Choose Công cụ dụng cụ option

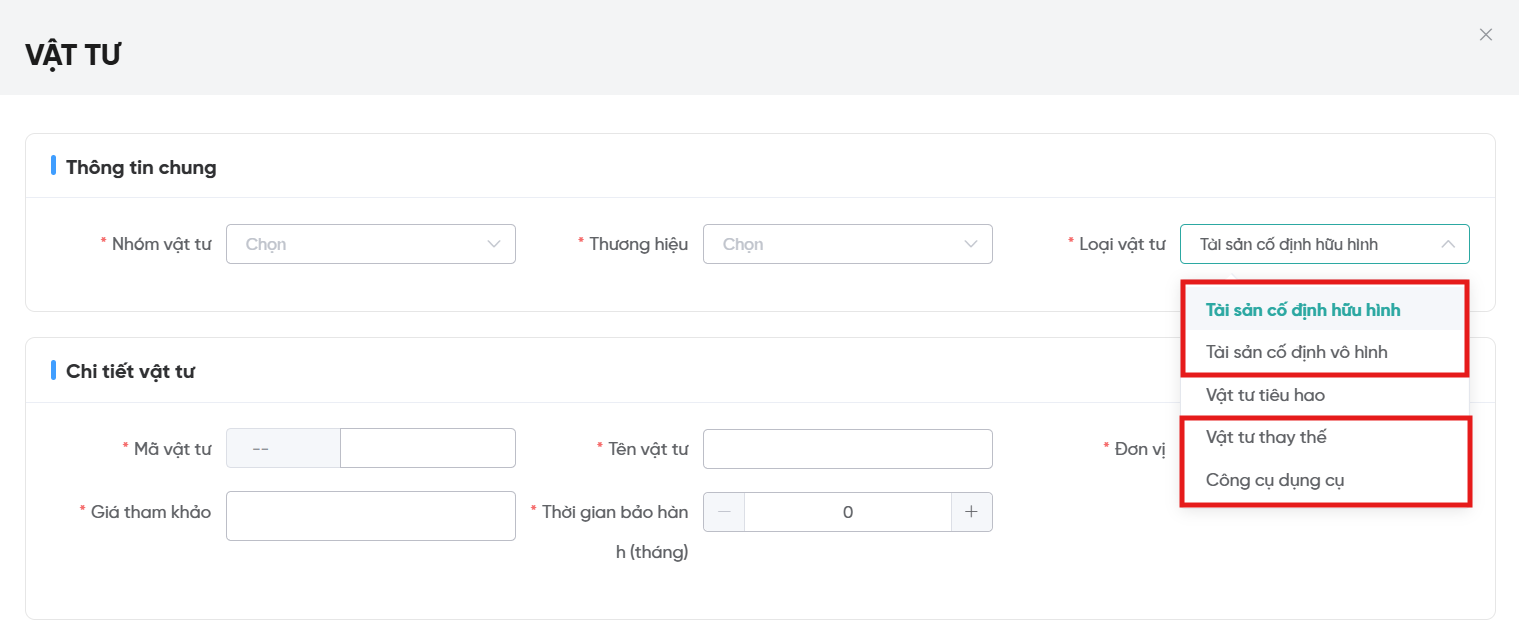pyautogui.click(x=1275, y=480)
